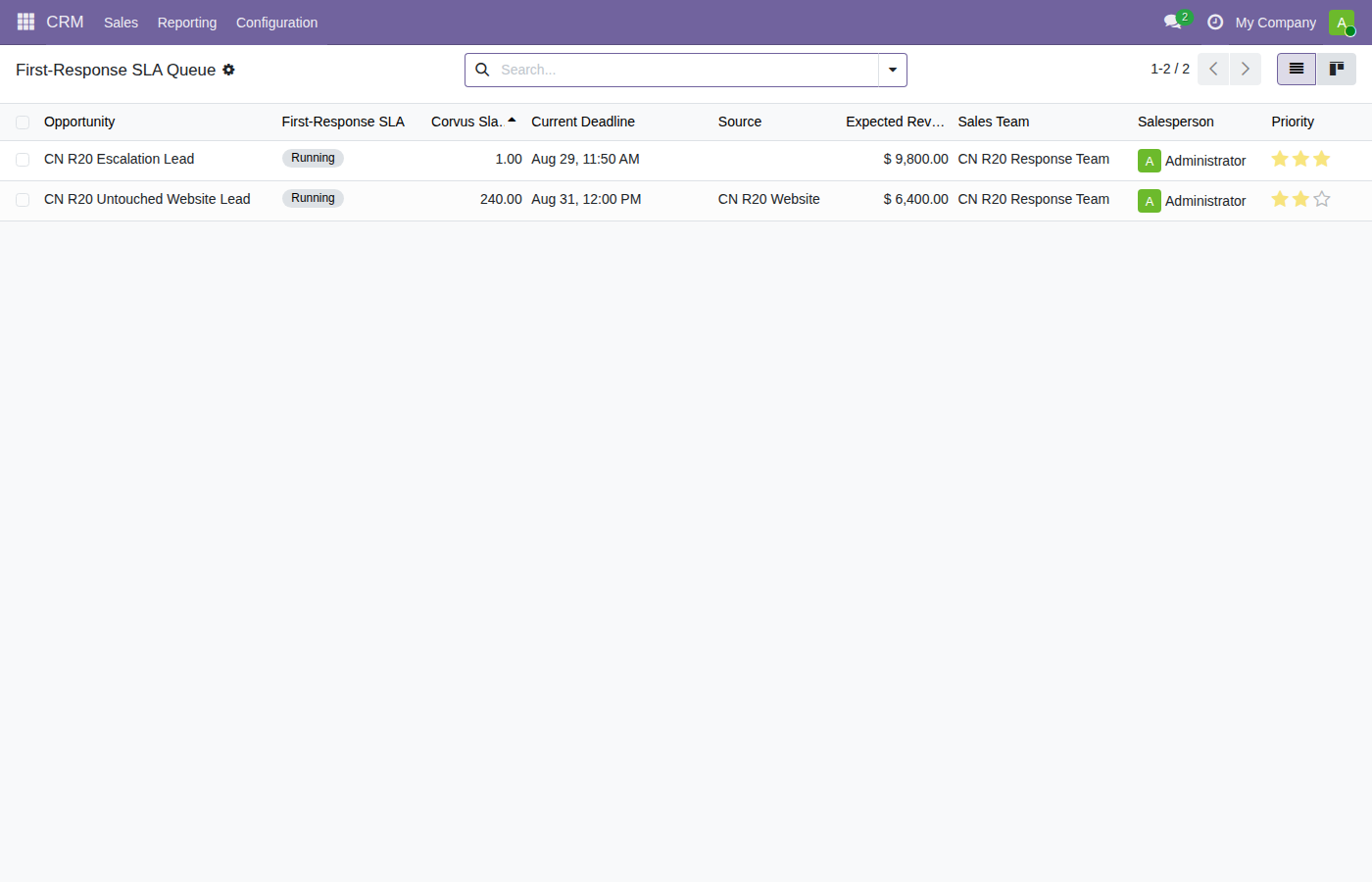Open the Configuration menu
This screenshot has width=1372, height=882.
click(276, 23)
